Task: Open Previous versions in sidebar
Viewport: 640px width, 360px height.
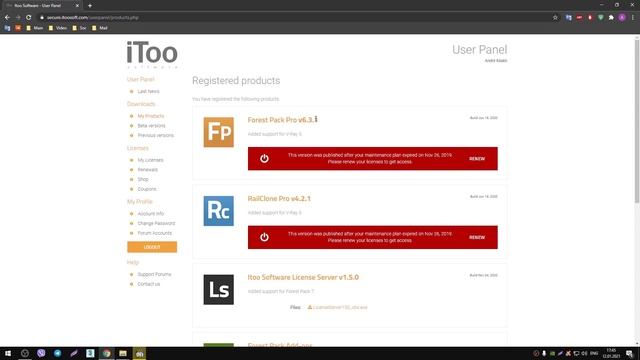Action: (156, 136)
